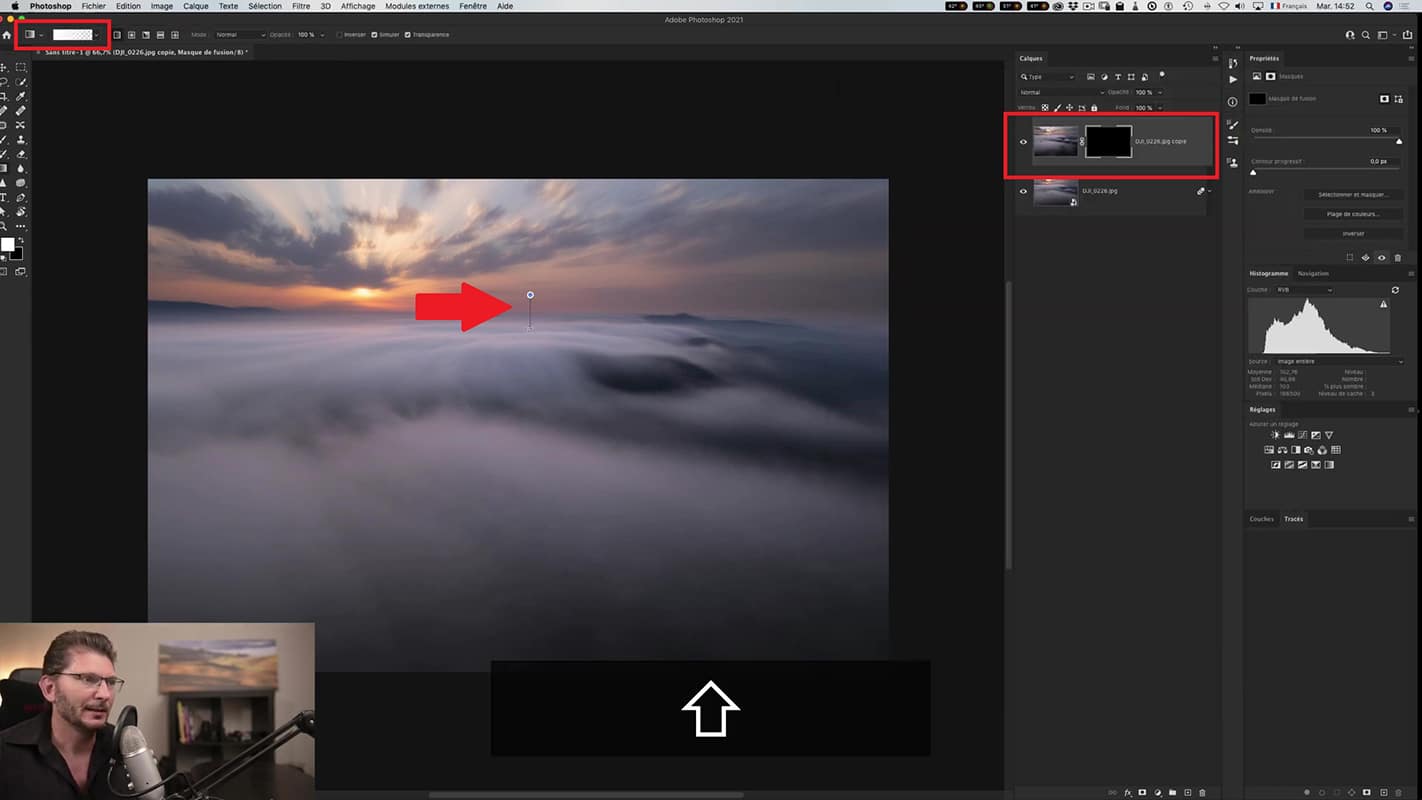
Task: Delete the mask using trash icon in Properties
Action: click(1398, 258)
